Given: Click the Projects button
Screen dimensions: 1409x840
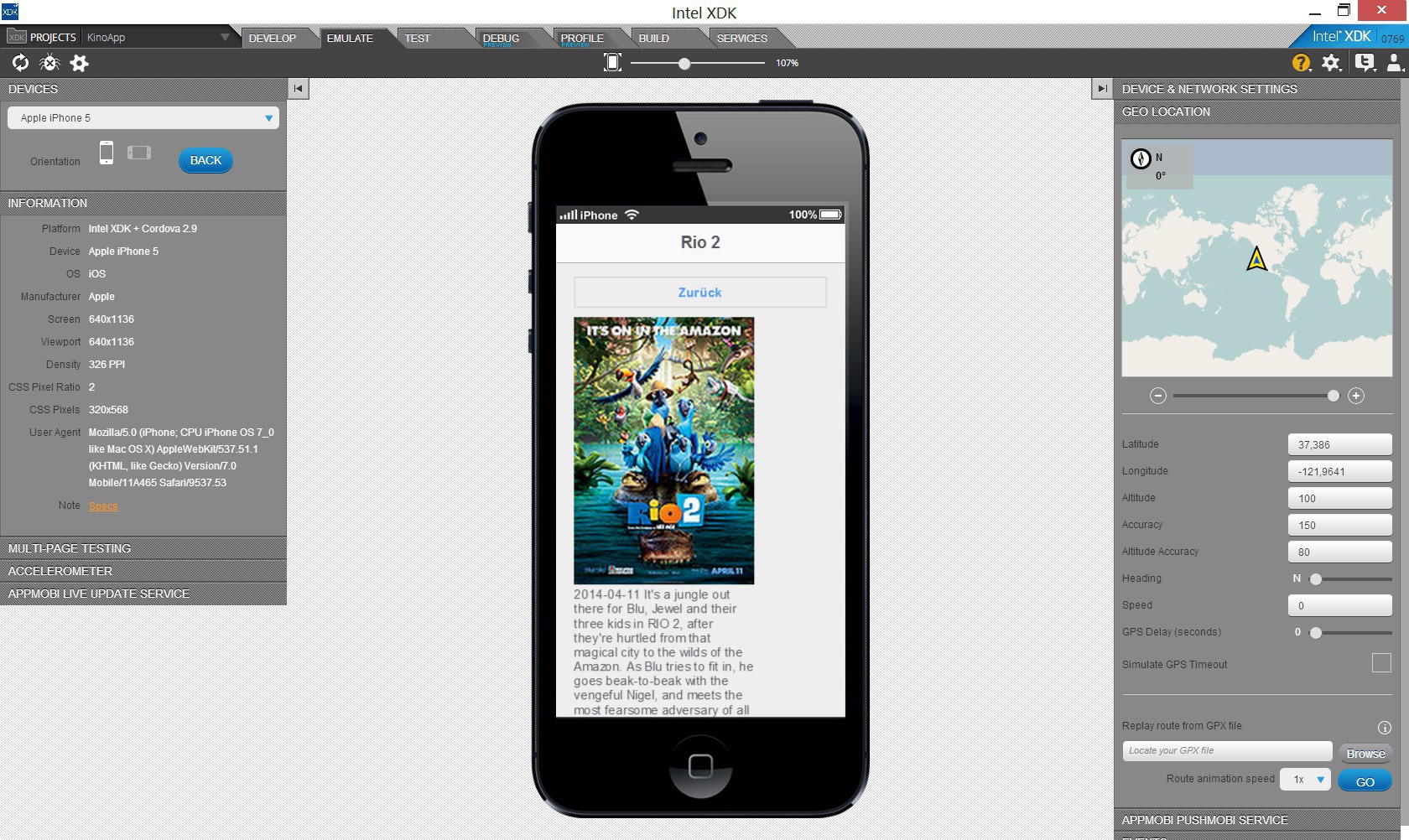Looking at the screenshot, I should pos(42,37).
